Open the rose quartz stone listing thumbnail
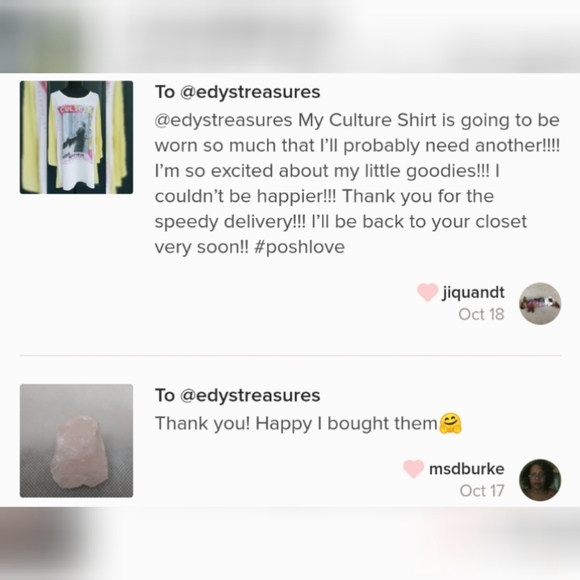Image resolution: width=580 pixels, height=580 pixels. tap(76, 441)
